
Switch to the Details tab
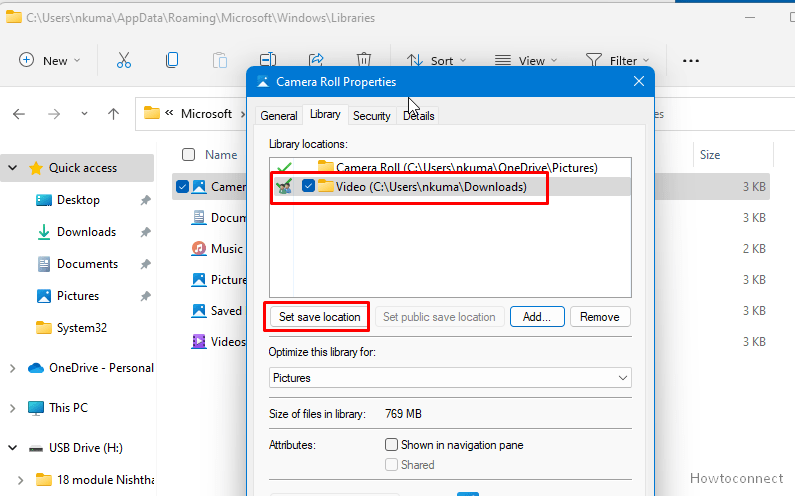click(419, 116)
